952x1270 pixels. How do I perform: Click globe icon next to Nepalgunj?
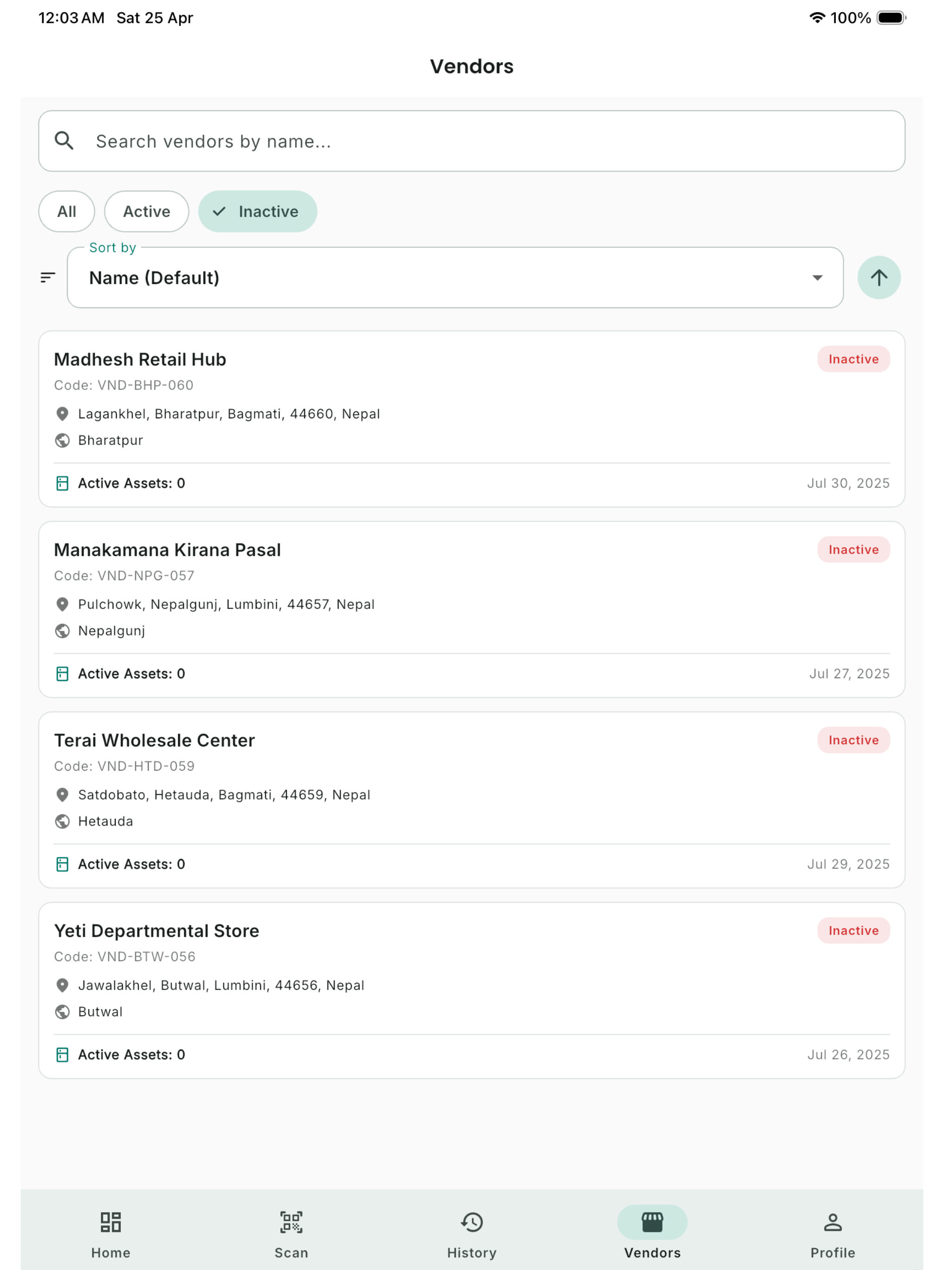coord(63,631)
